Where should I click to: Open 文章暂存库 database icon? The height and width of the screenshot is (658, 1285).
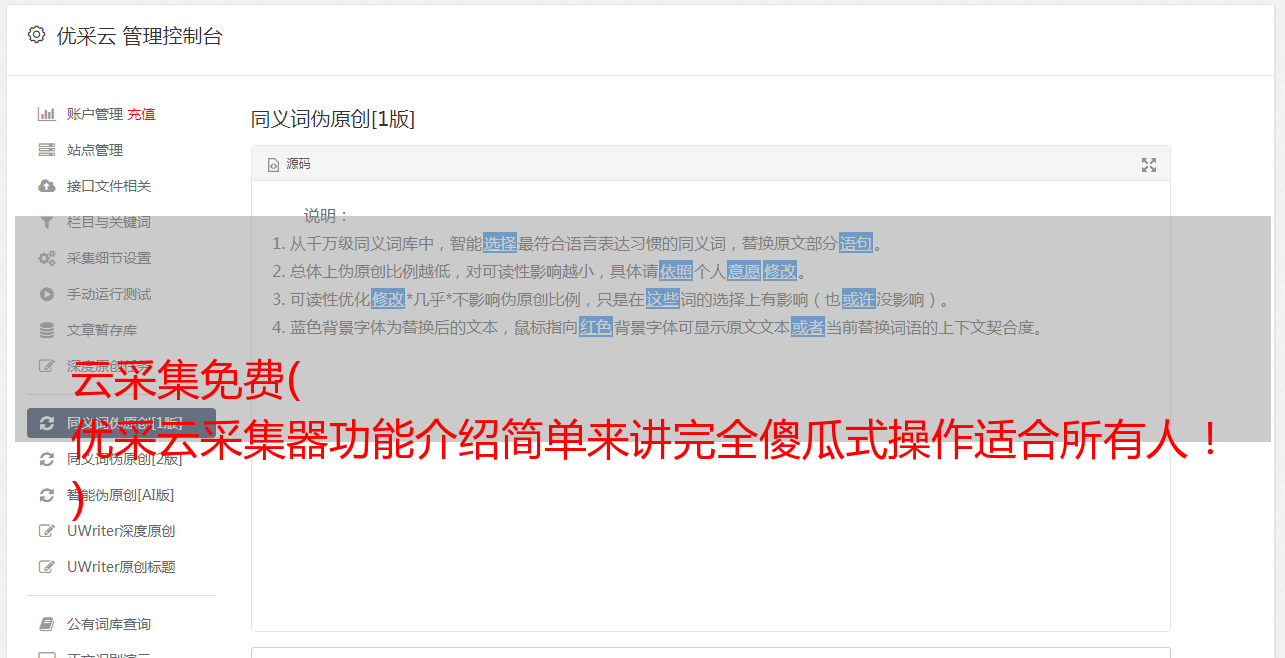pyautogui.click(x=46, y=330)
